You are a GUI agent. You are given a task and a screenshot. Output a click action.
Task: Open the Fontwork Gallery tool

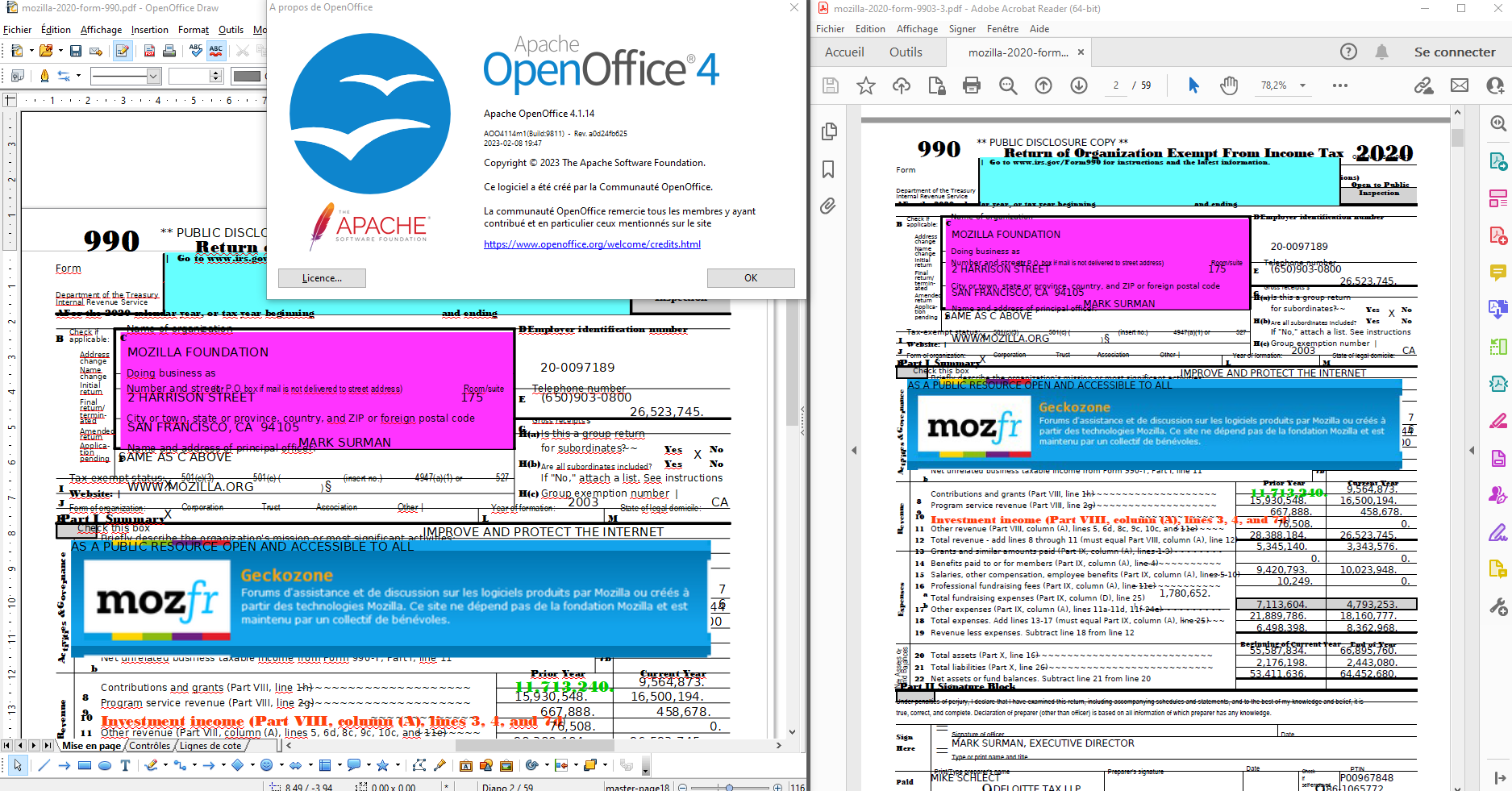click(x=466, y=765)
